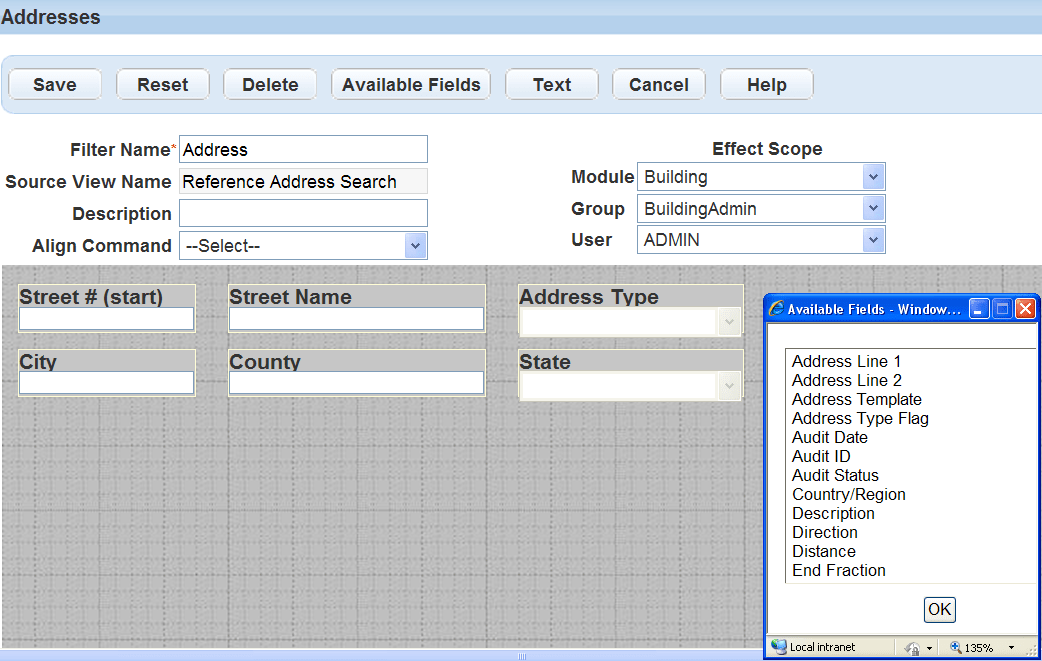
Task: Click the Internet Explorer icon in popup title bar
Action: 776,309
